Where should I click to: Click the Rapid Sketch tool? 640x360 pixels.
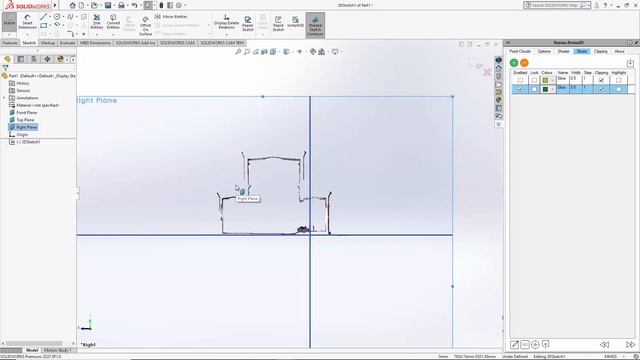click(x=278, y=23)
